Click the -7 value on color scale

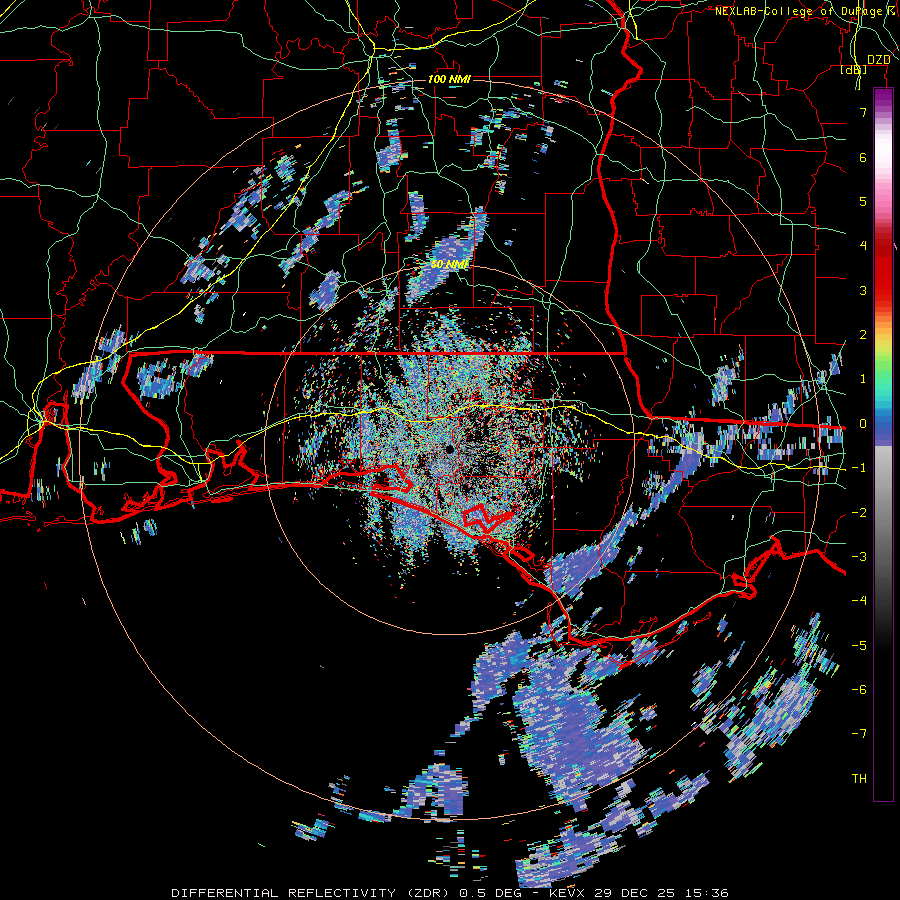[x=859, y=734]
